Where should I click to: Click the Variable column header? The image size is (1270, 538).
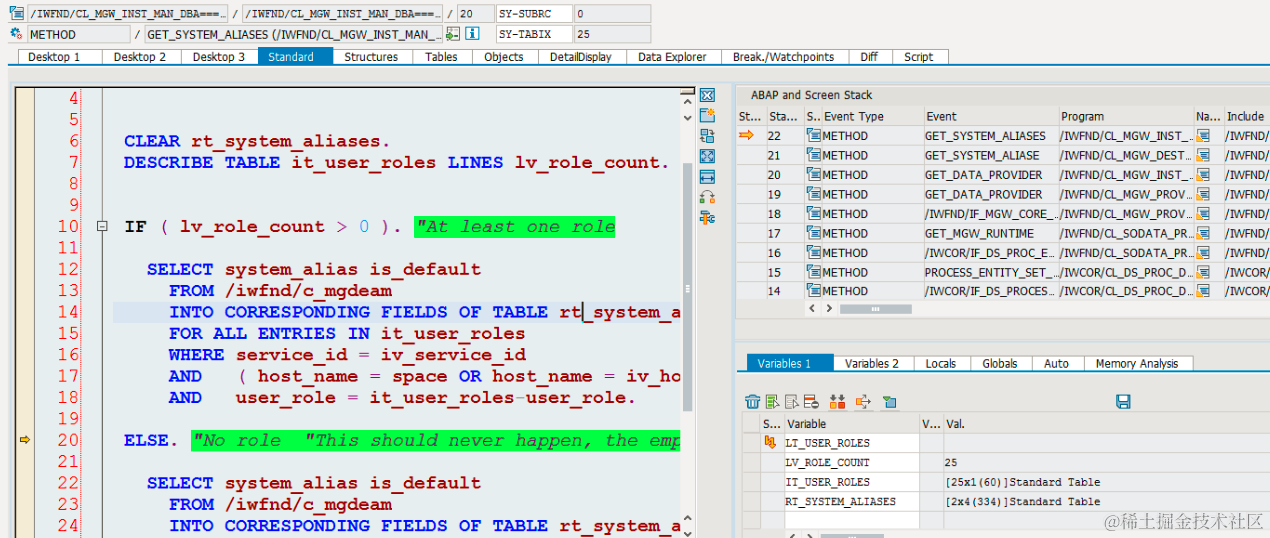tap(851, 424)
